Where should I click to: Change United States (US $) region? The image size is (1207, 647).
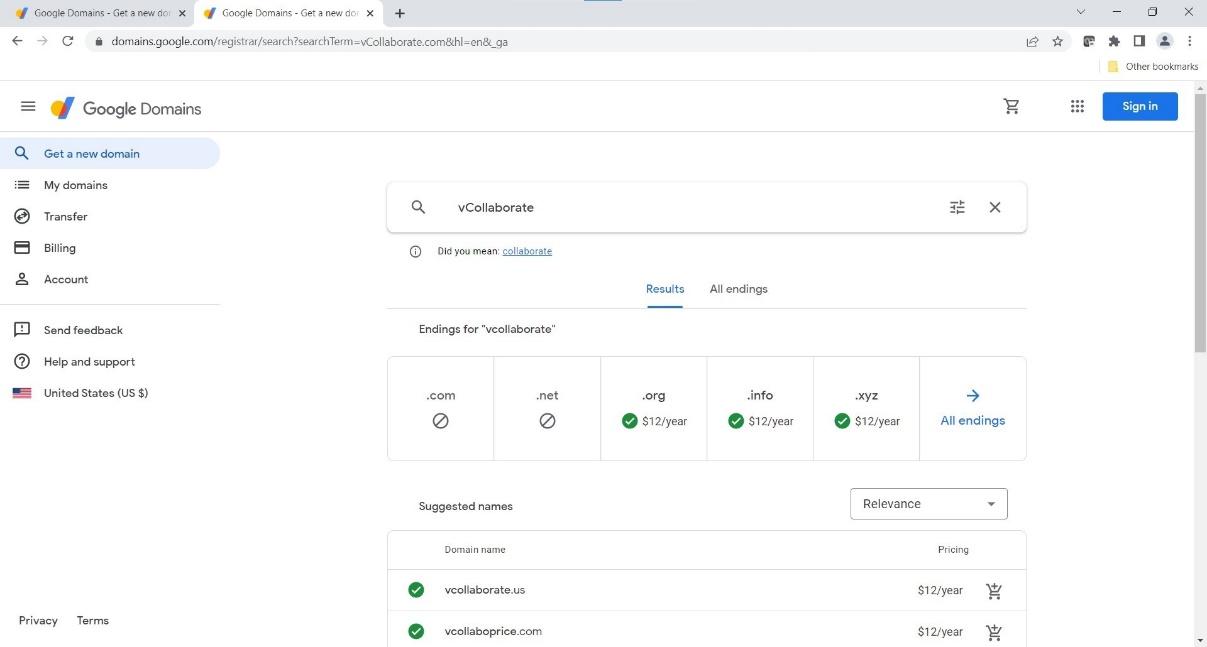click(x=110, y=393)
